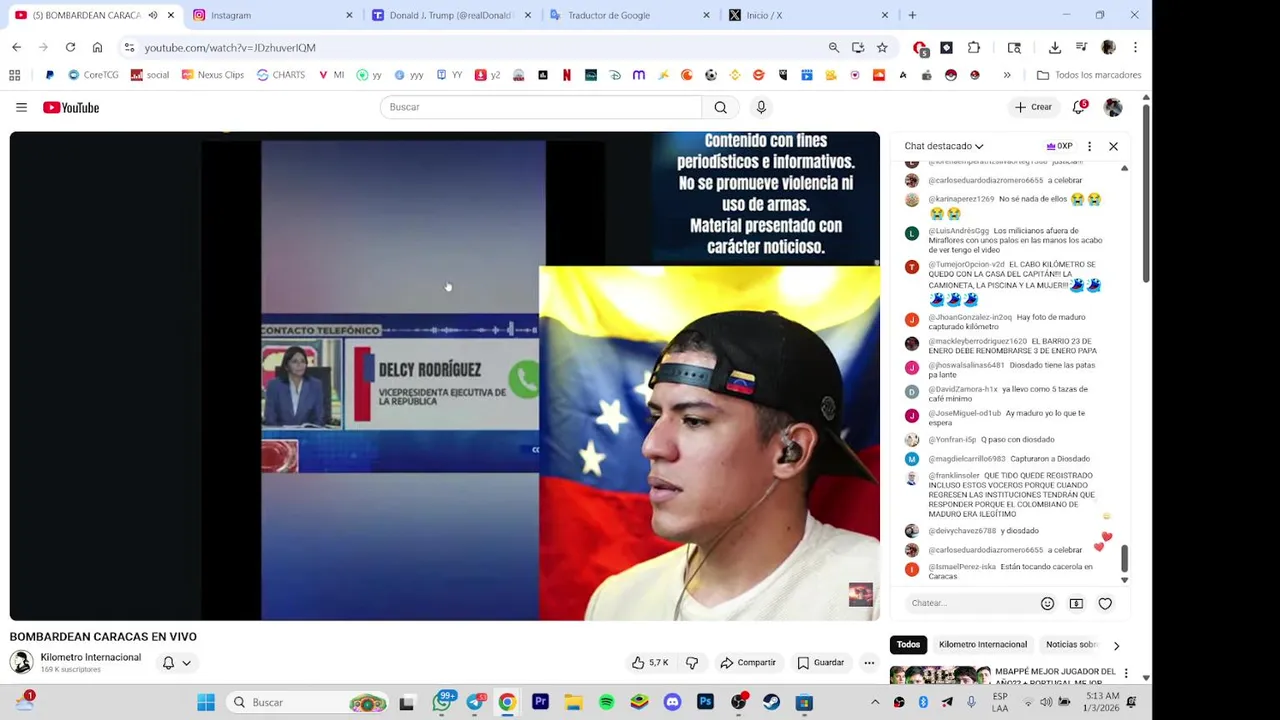Expand notification bell options chevron
The image size is (1280, 720).
186,663
